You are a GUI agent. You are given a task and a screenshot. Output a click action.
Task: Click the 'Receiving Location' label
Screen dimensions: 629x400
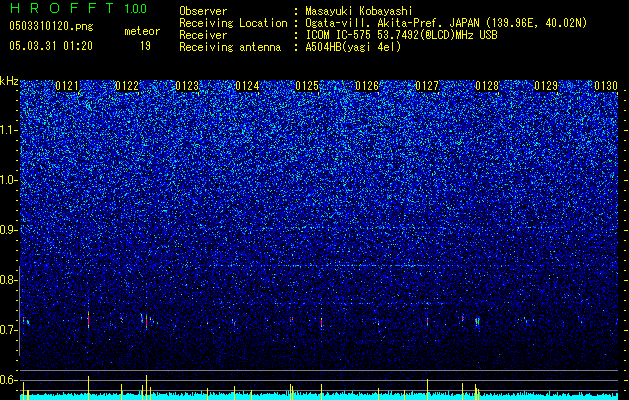coord(233,23)
